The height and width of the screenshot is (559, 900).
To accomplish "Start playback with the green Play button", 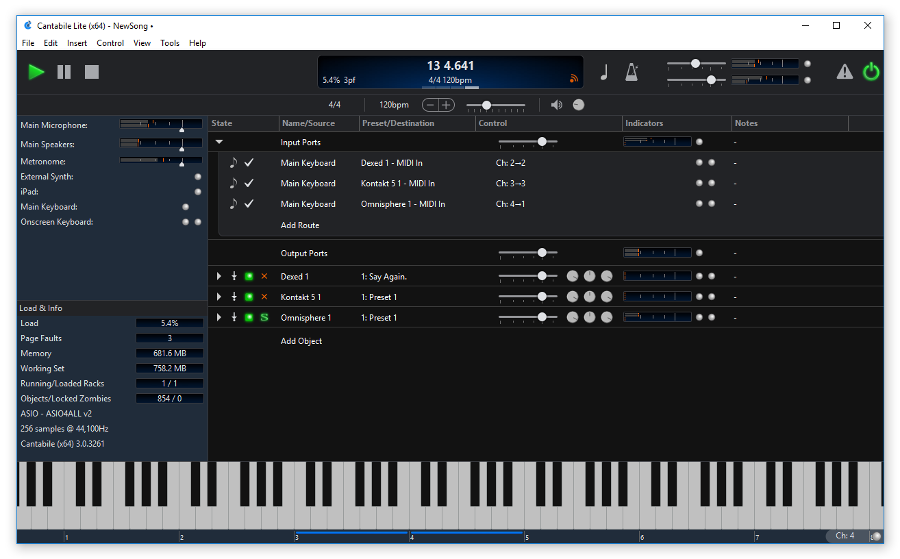I will click(36, 72).
